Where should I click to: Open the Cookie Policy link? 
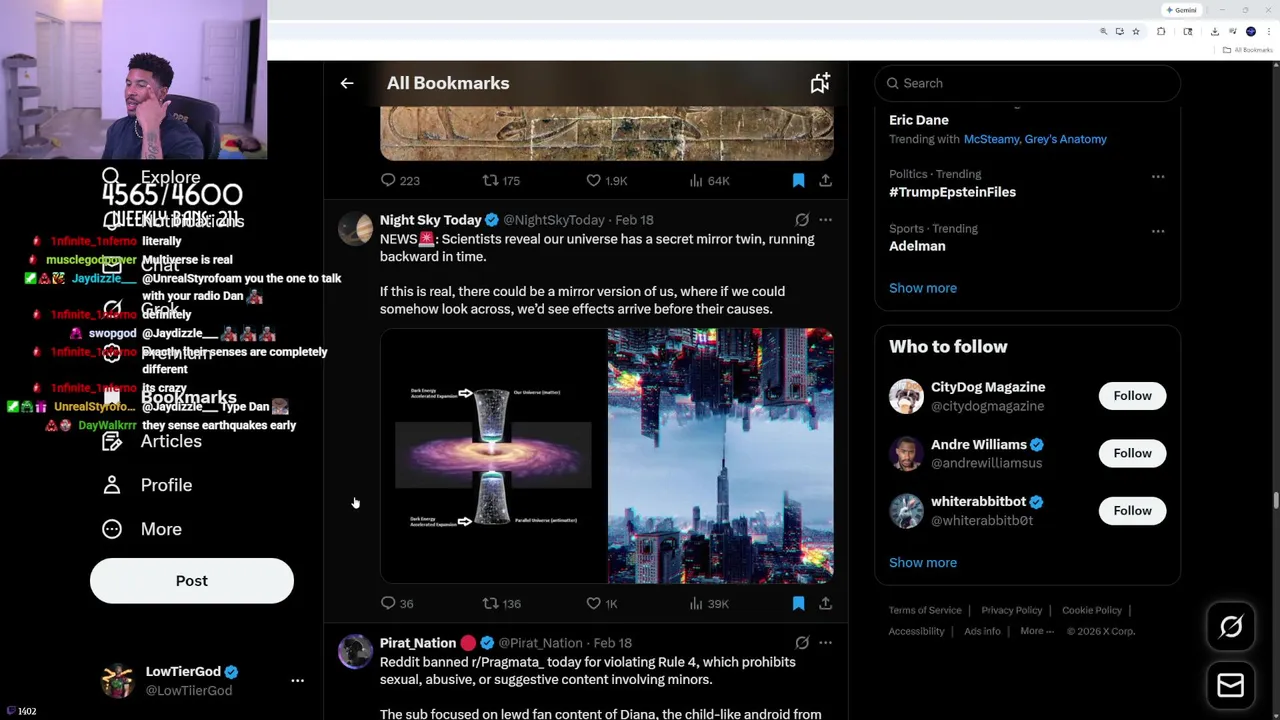pyautogui.click(x=1092, y=610)
